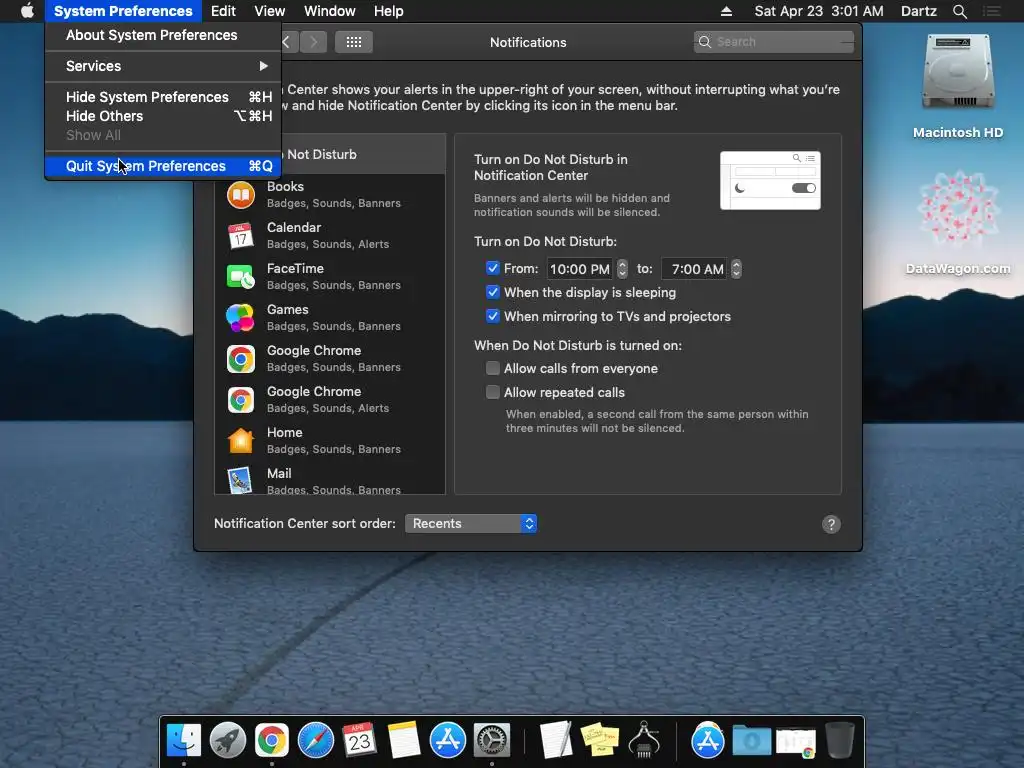Expand the Services submenu
This screenshot has height=768, width=1024.
point(163,66)
